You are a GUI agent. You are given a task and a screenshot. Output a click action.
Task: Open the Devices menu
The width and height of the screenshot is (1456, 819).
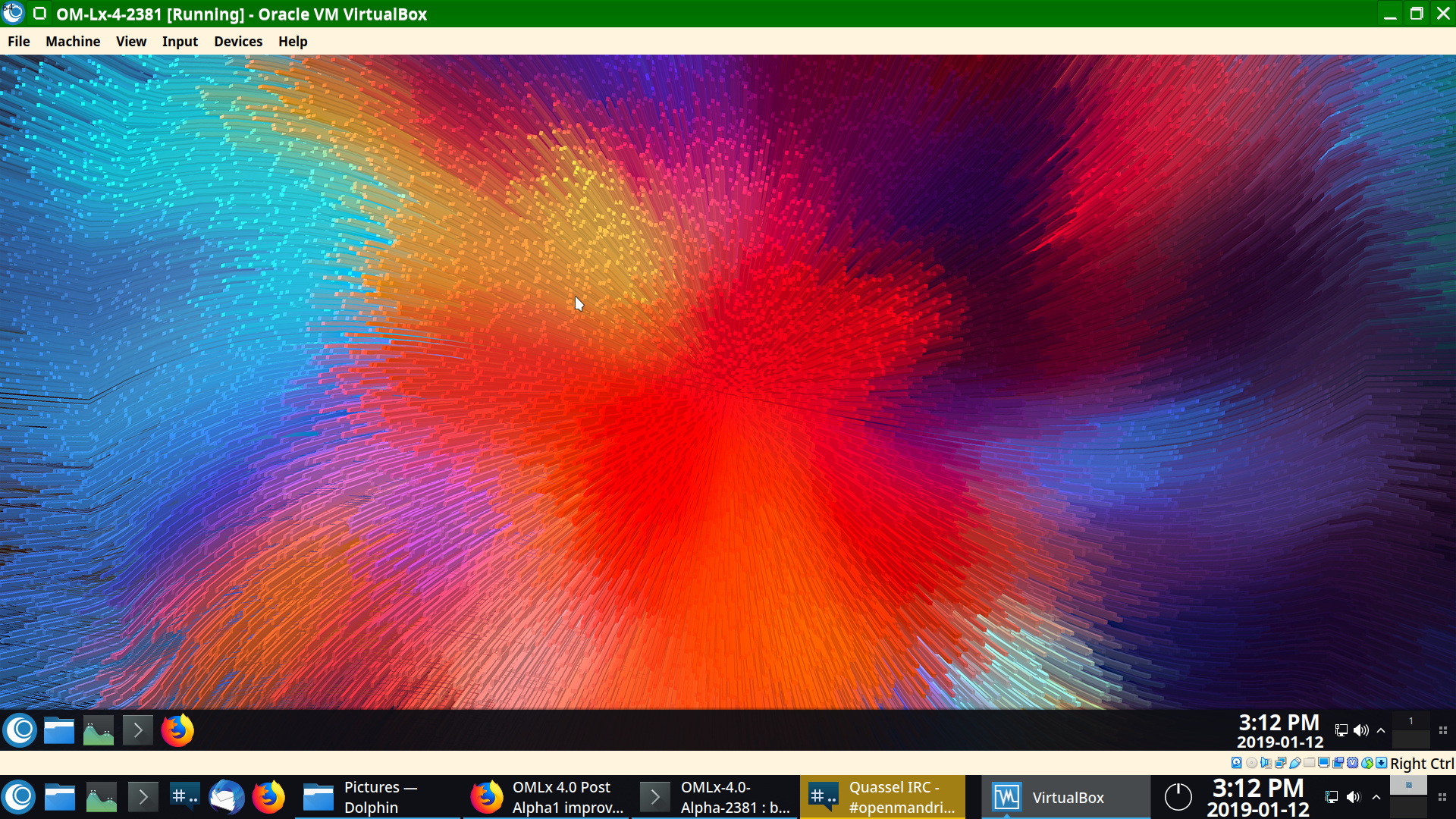click(238, 42)
